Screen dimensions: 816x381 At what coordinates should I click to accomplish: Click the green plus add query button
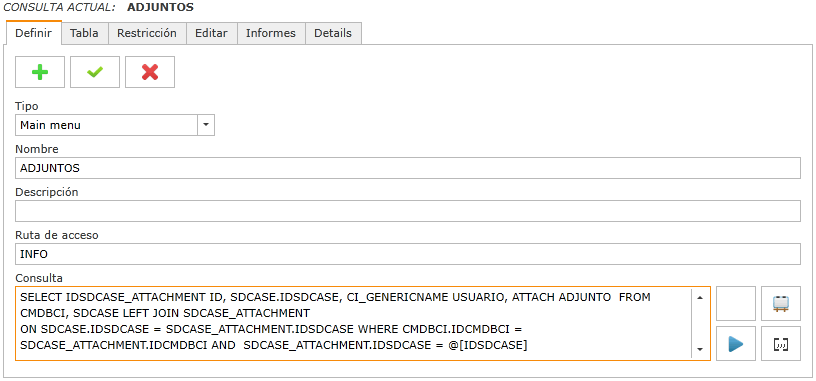tap(40, 72)
